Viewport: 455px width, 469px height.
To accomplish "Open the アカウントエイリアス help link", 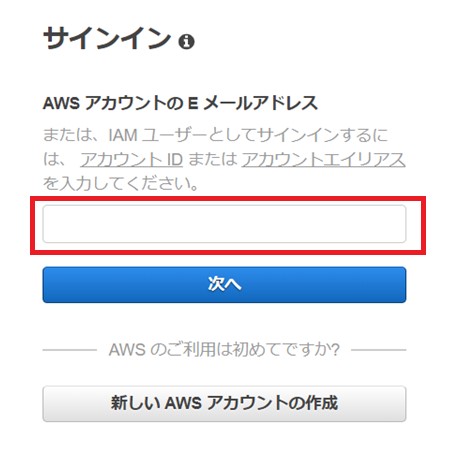I will click(323, 159).
